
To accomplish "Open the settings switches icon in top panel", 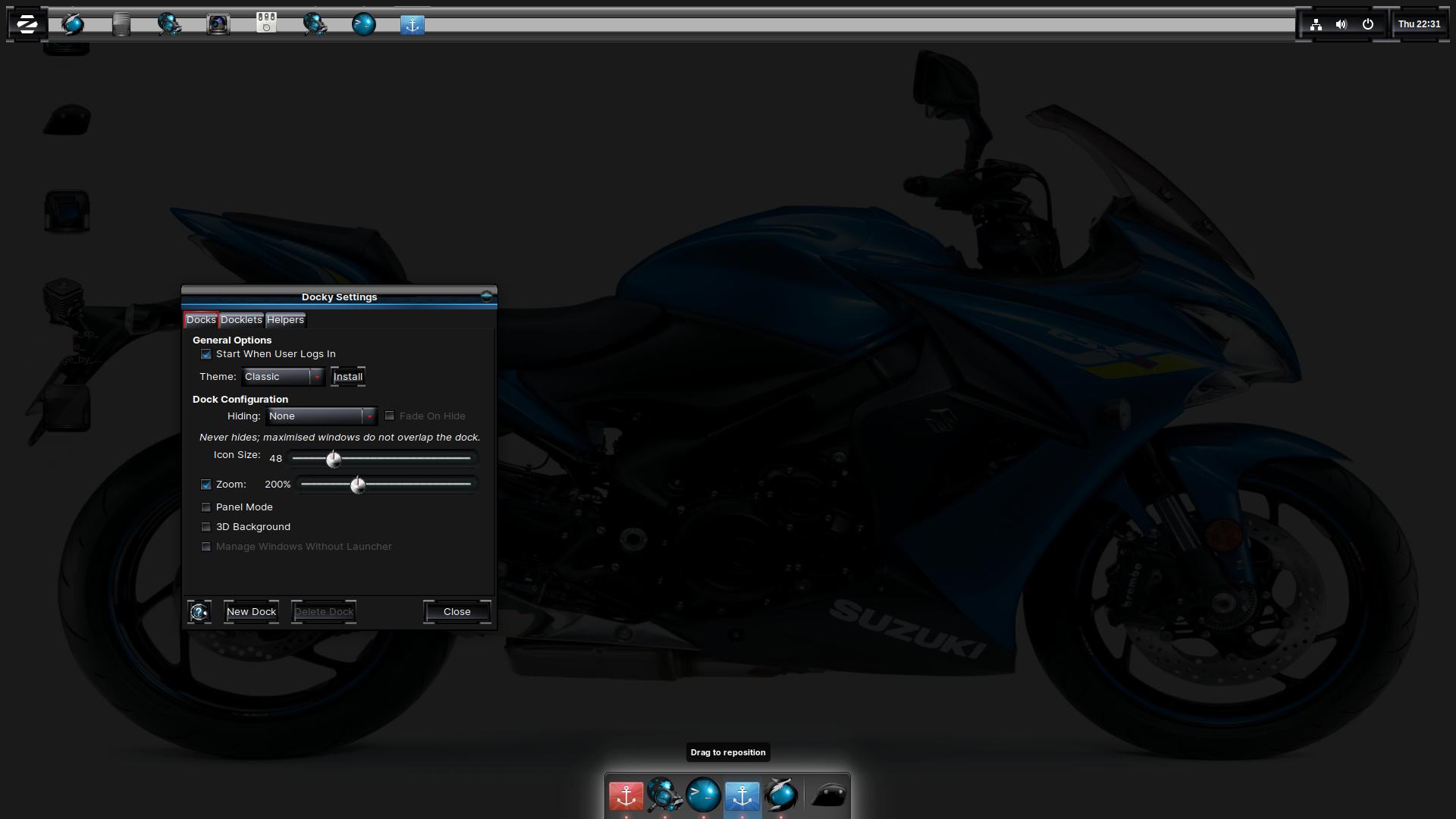I will coord(266,24).
